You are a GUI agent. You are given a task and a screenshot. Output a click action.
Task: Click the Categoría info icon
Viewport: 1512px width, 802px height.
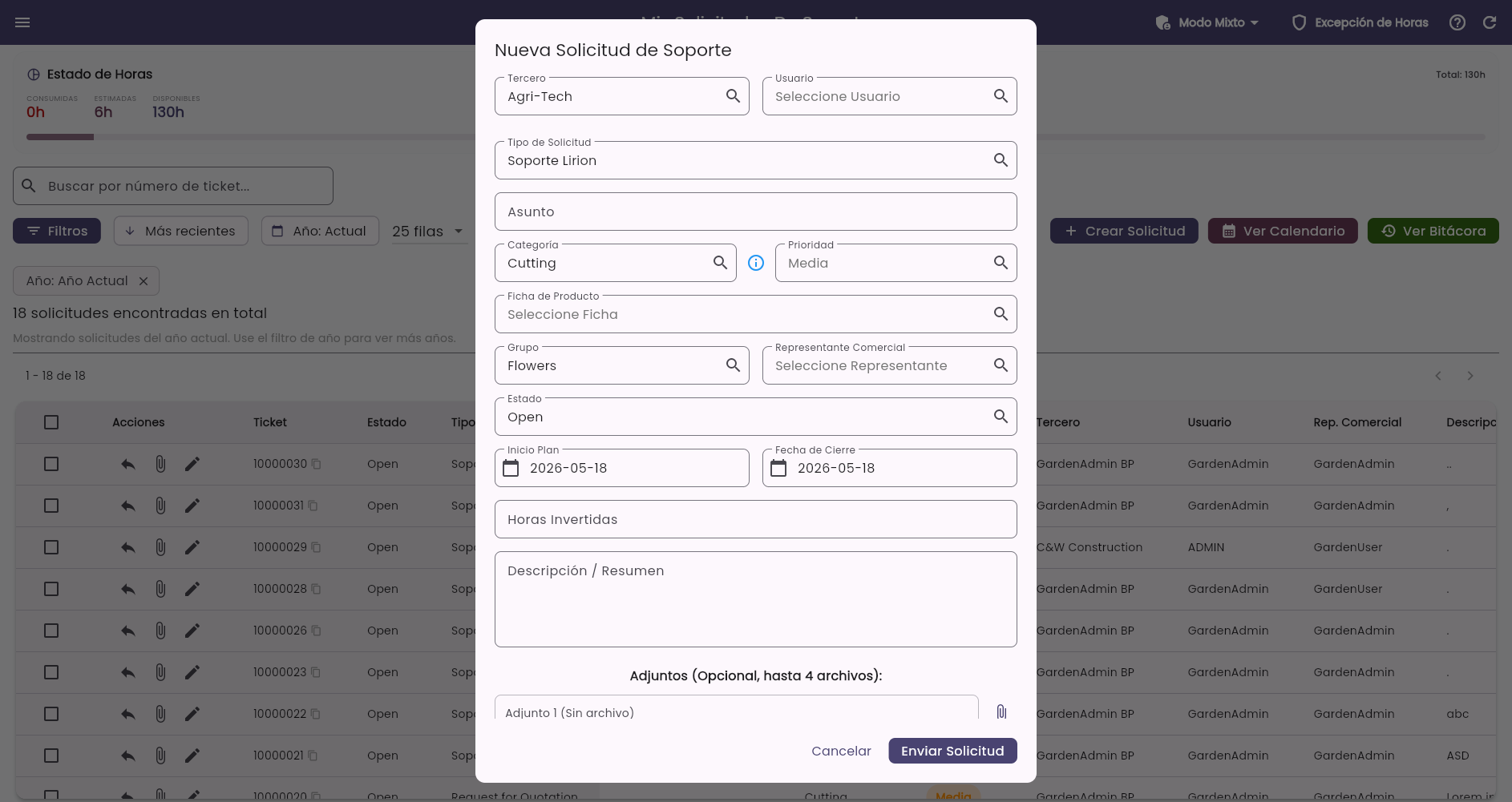coord(756,263)
